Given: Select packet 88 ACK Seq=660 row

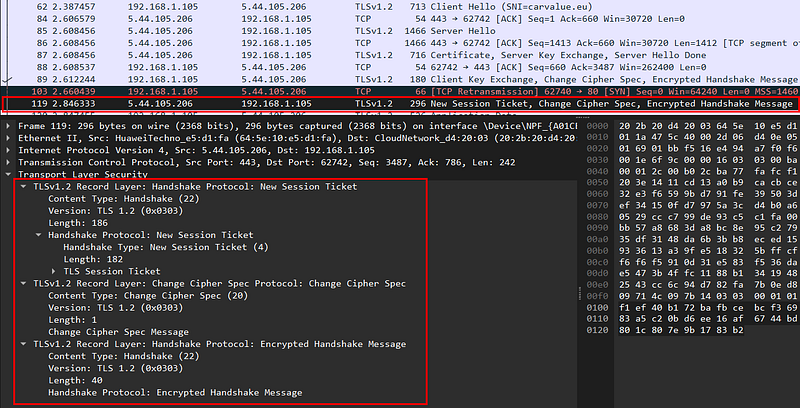Looking at the screenshot, I should (400, 67).
